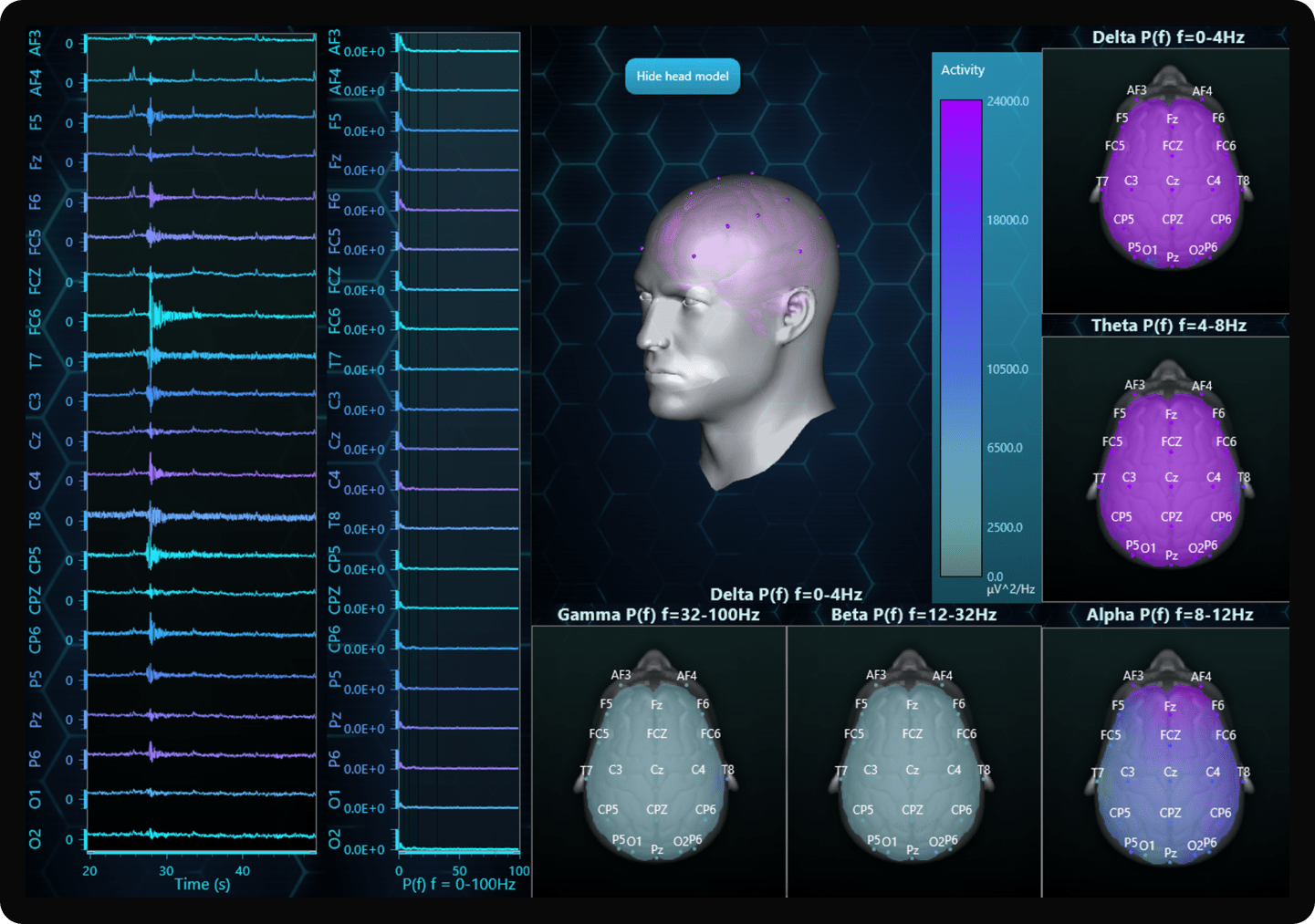
Task: Open the Time (s) axis of the signal plot
Action: pos(202,884)
